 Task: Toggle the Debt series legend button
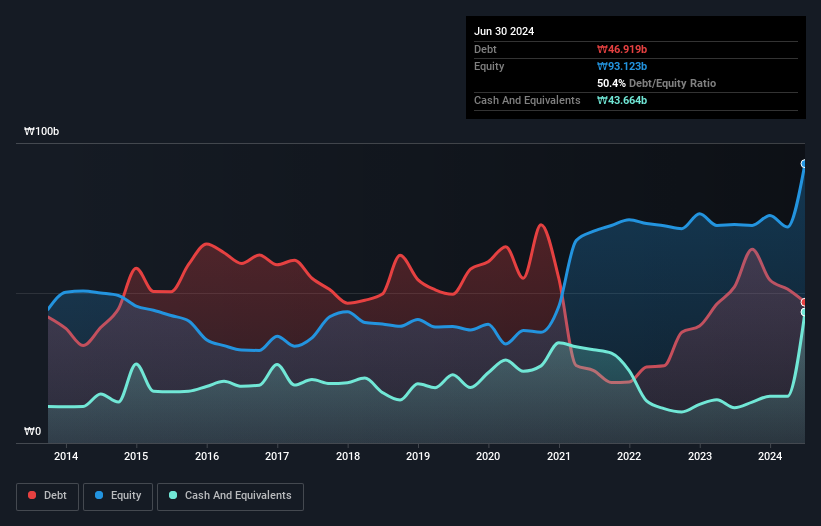coord(48,496)
